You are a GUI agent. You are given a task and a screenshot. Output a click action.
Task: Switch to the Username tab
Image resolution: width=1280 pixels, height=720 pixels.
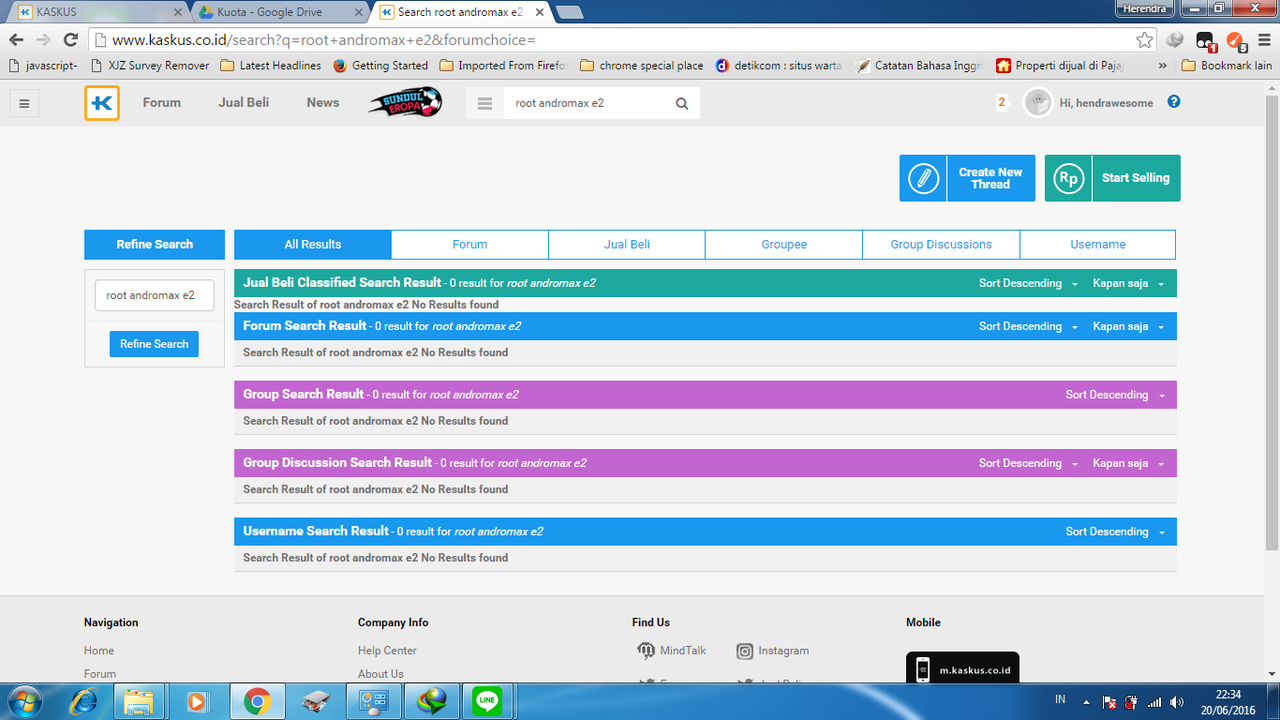1098,245
